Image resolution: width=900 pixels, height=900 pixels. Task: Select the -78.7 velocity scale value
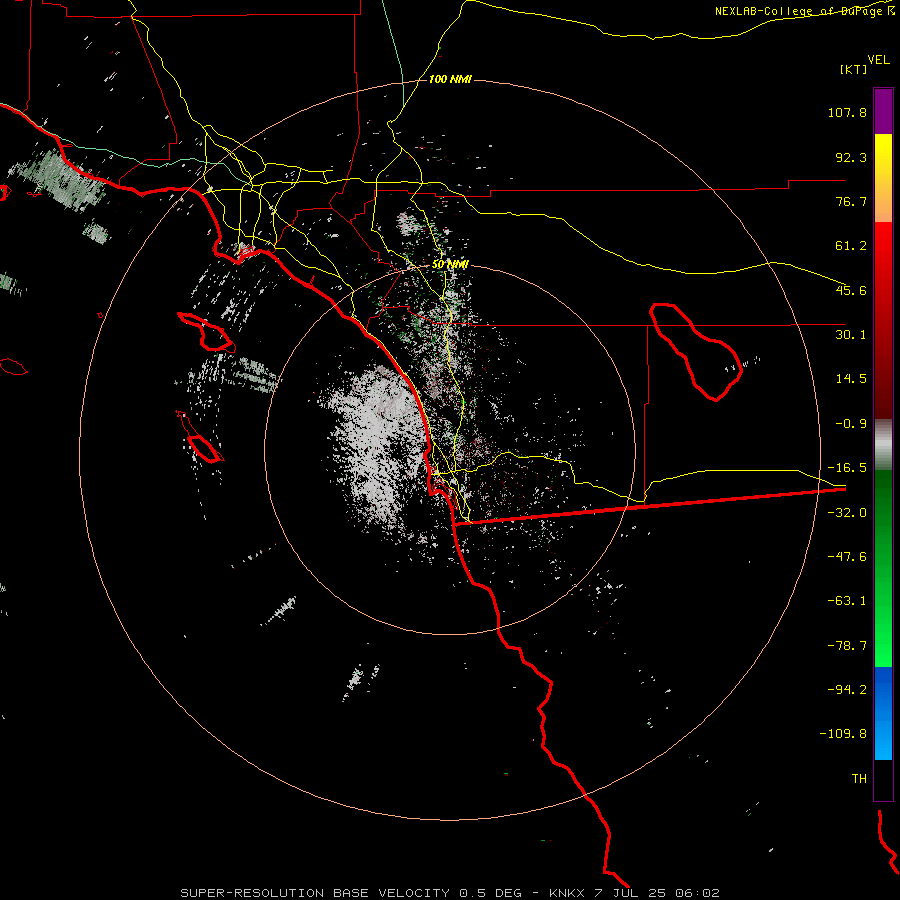tap(847, 646)
